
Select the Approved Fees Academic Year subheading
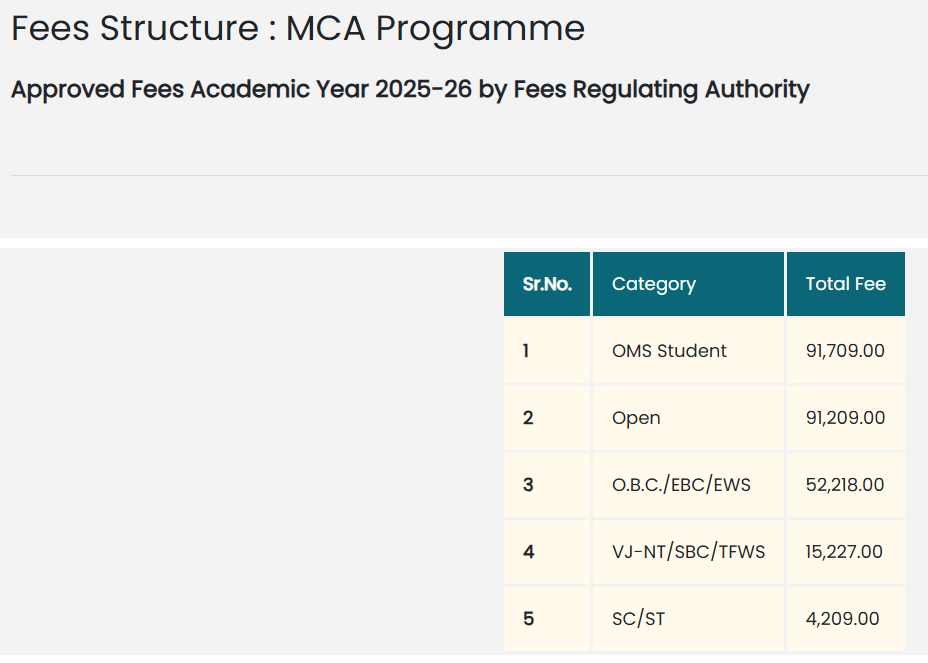click(410, 90)
